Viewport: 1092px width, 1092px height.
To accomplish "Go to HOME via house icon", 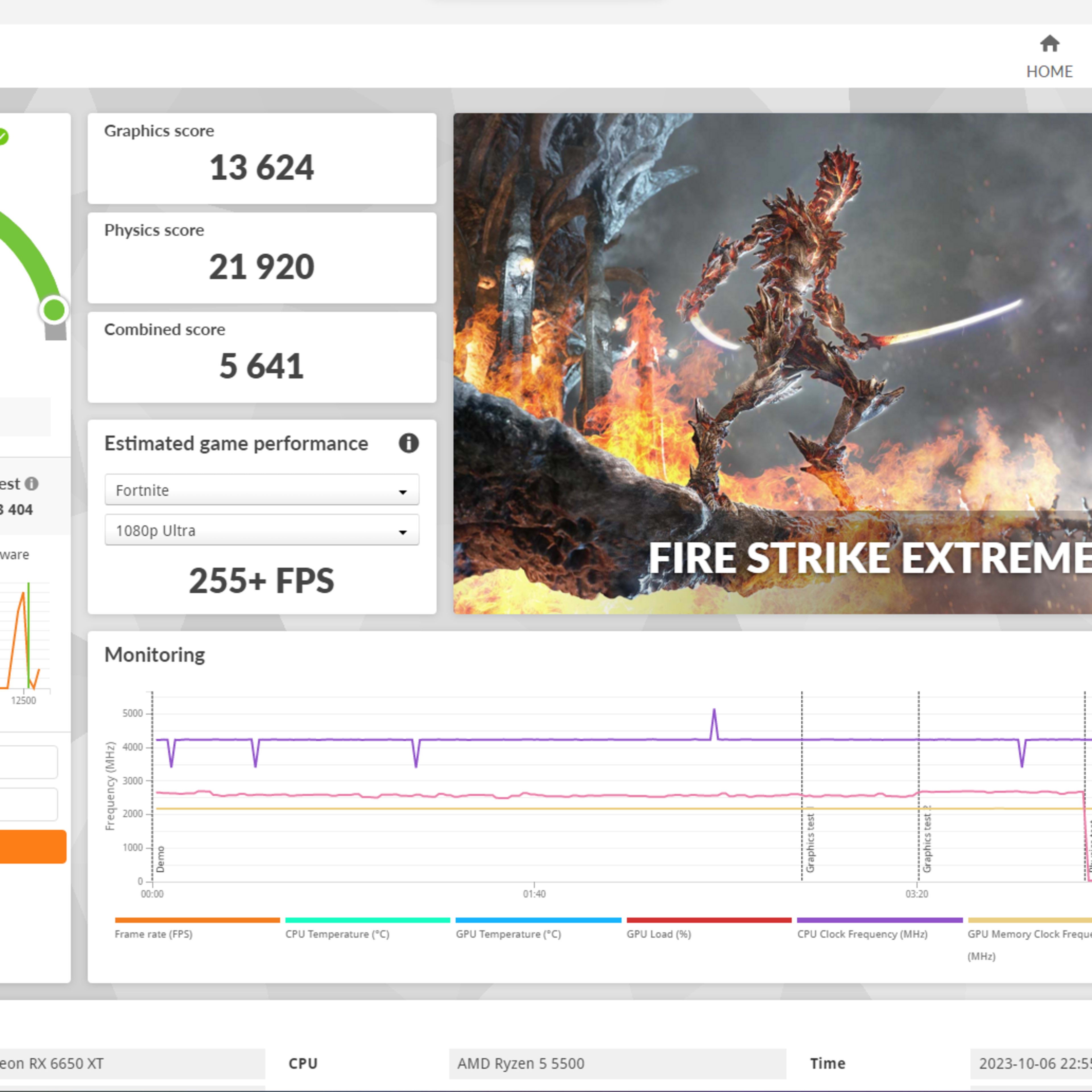I will tap(1049, 44).
